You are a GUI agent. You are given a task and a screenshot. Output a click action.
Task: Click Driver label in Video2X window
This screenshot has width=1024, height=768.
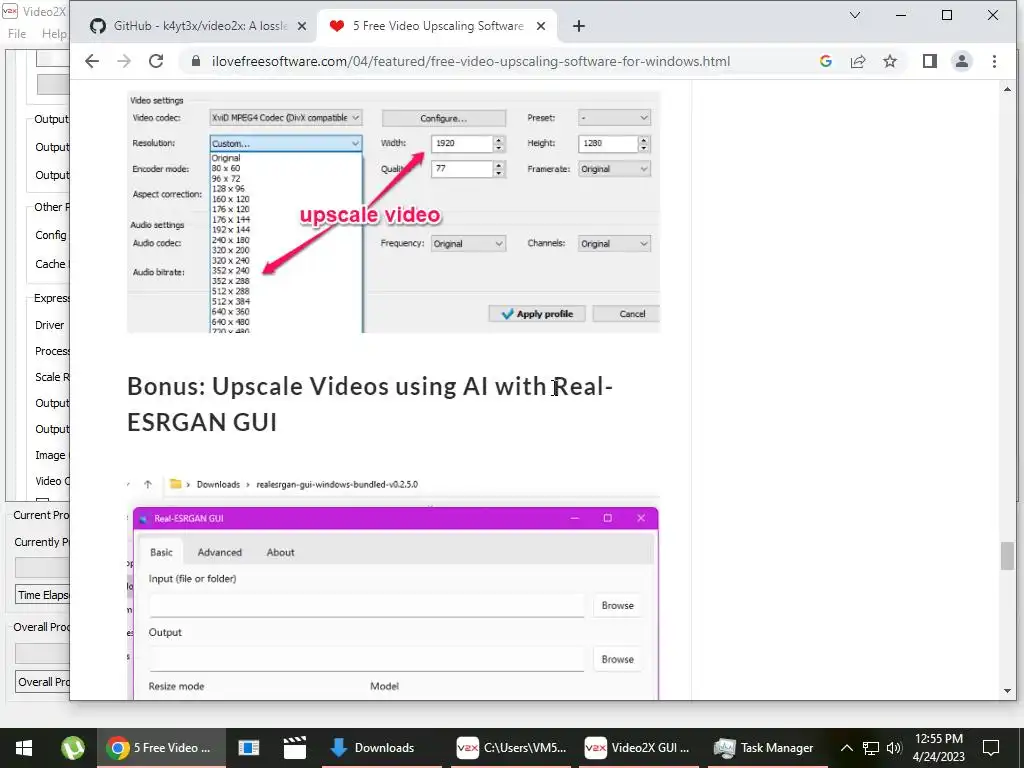[50, 325]
